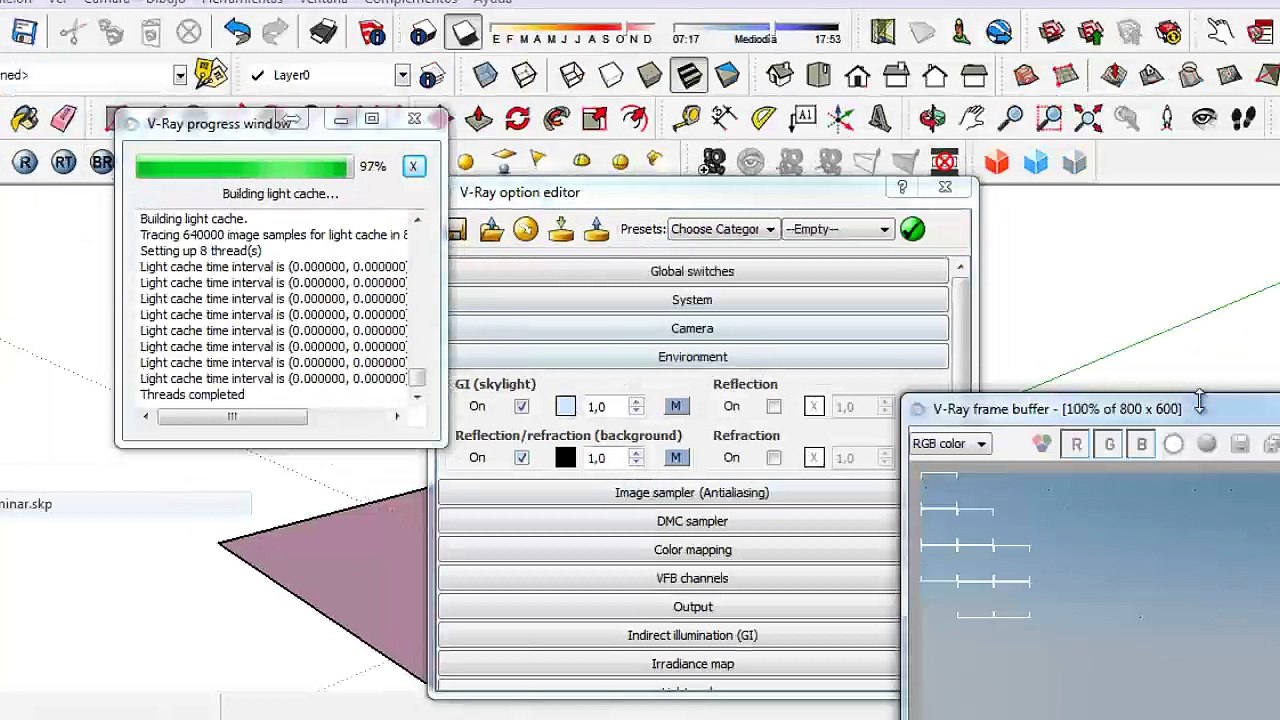Collapse the Environment rollout
The height and width of the screenshot is (720, 1280).
point(692,357)
